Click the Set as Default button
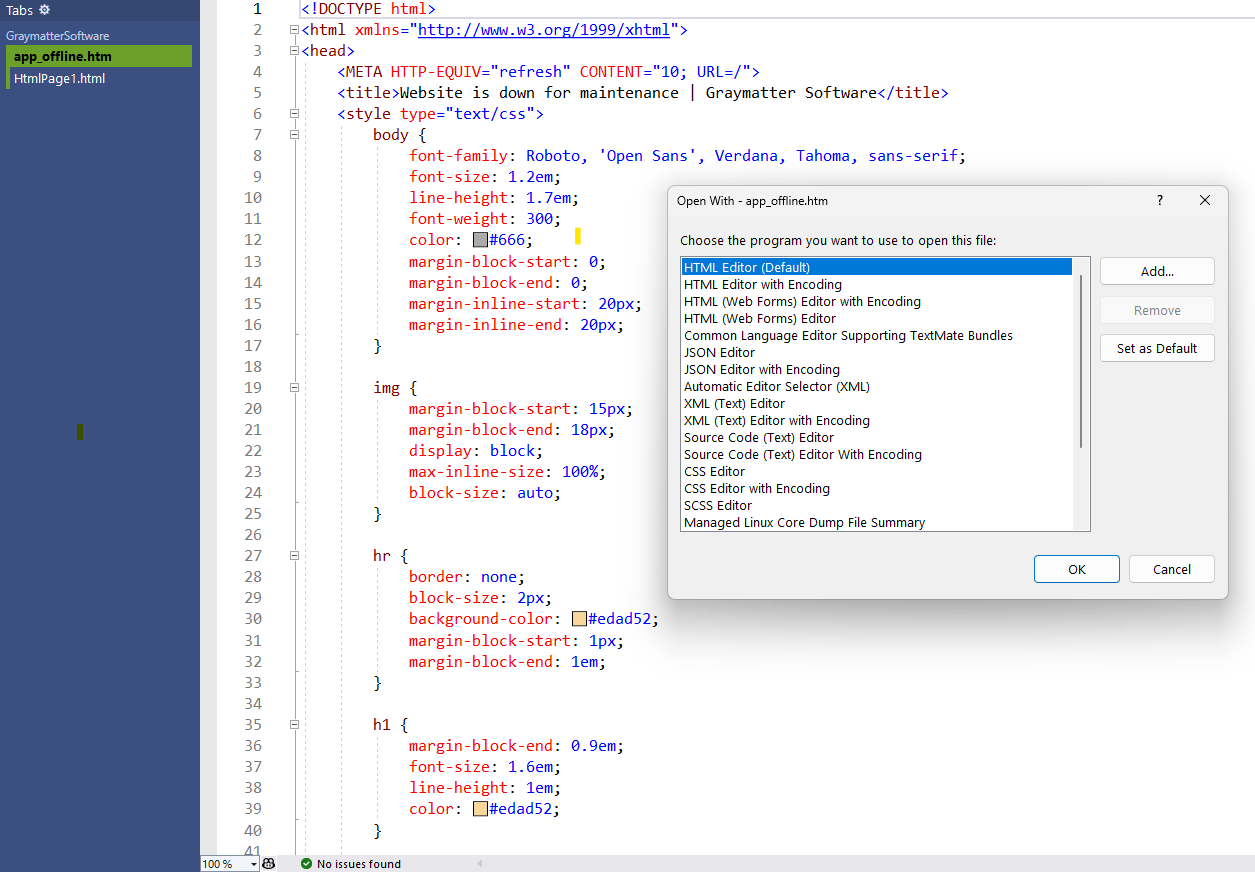This screenshot has height=872, width=1255. tap(1157, 348)
